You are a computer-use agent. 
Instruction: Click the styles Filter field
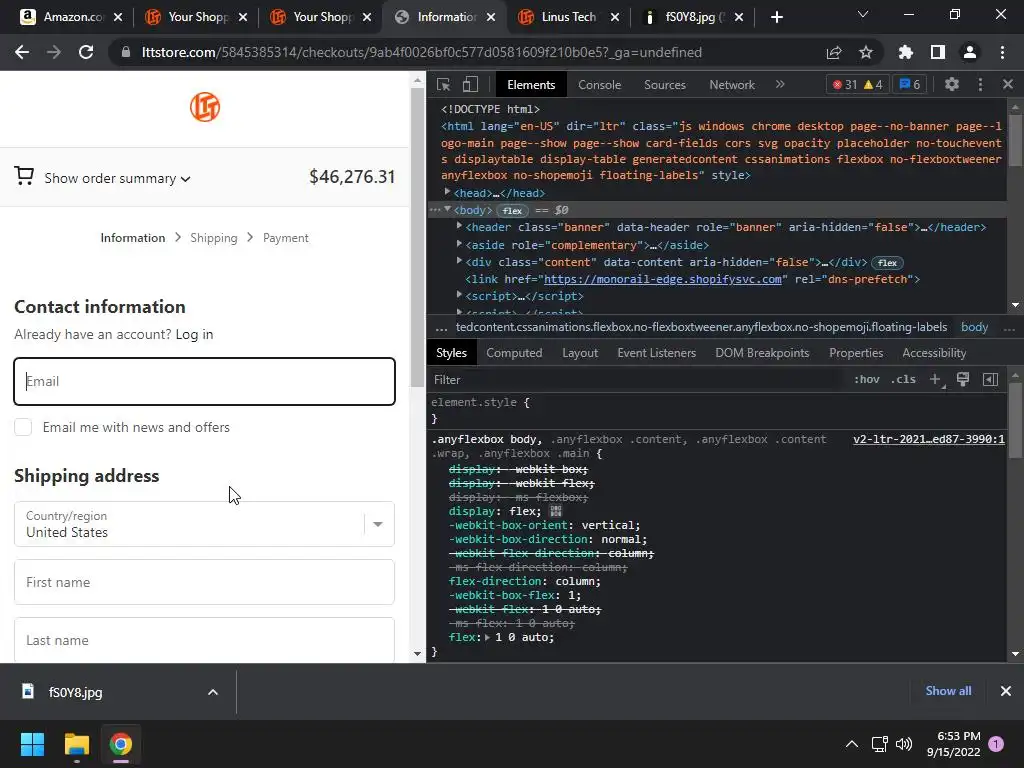pyautogui.click(x=637, y=379)
